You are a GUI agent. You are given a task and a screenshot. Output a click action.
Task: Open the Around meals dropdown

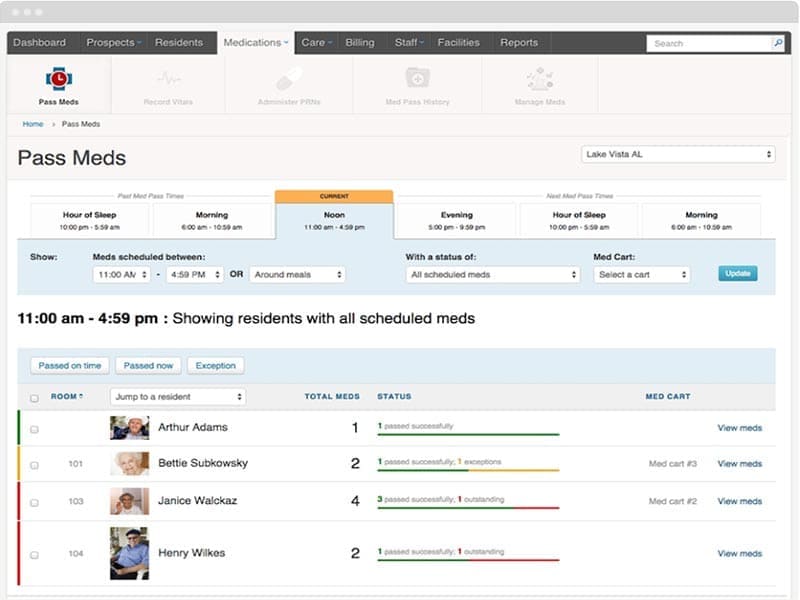pyautogui.click(x=295, y=272)
